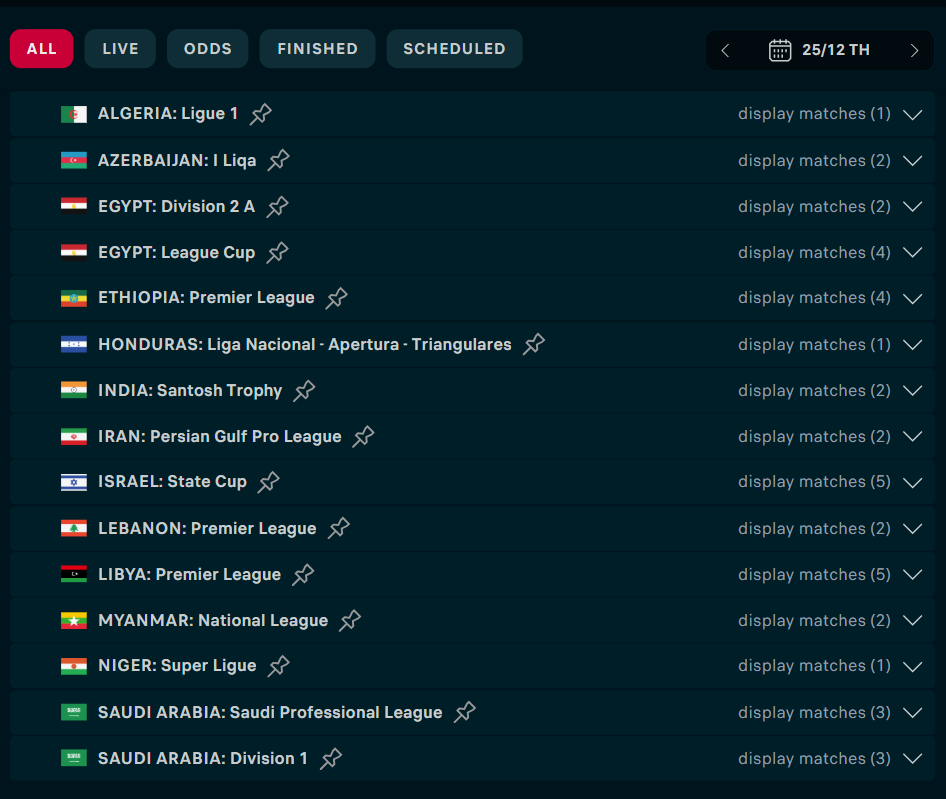The width and height of the screenshot is (946, 799).
Task: Click display matches for Saudi Professional League
Action: [x=814, y=713]
